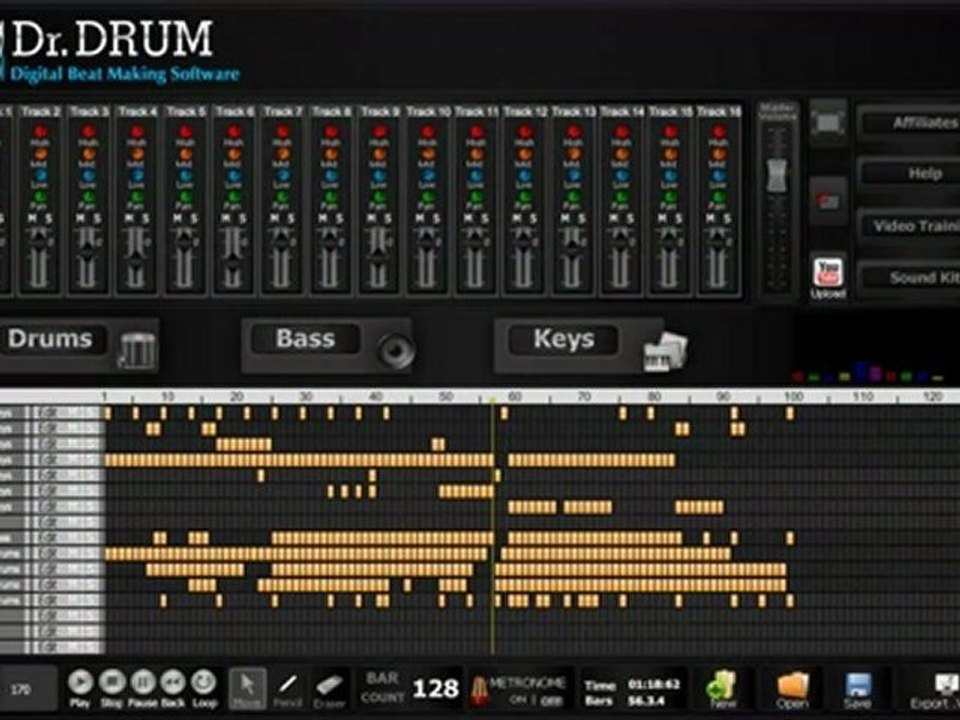
Task: Click Track 11 green Pan knob
Action: pyautogui.click(x=476, y=197)
